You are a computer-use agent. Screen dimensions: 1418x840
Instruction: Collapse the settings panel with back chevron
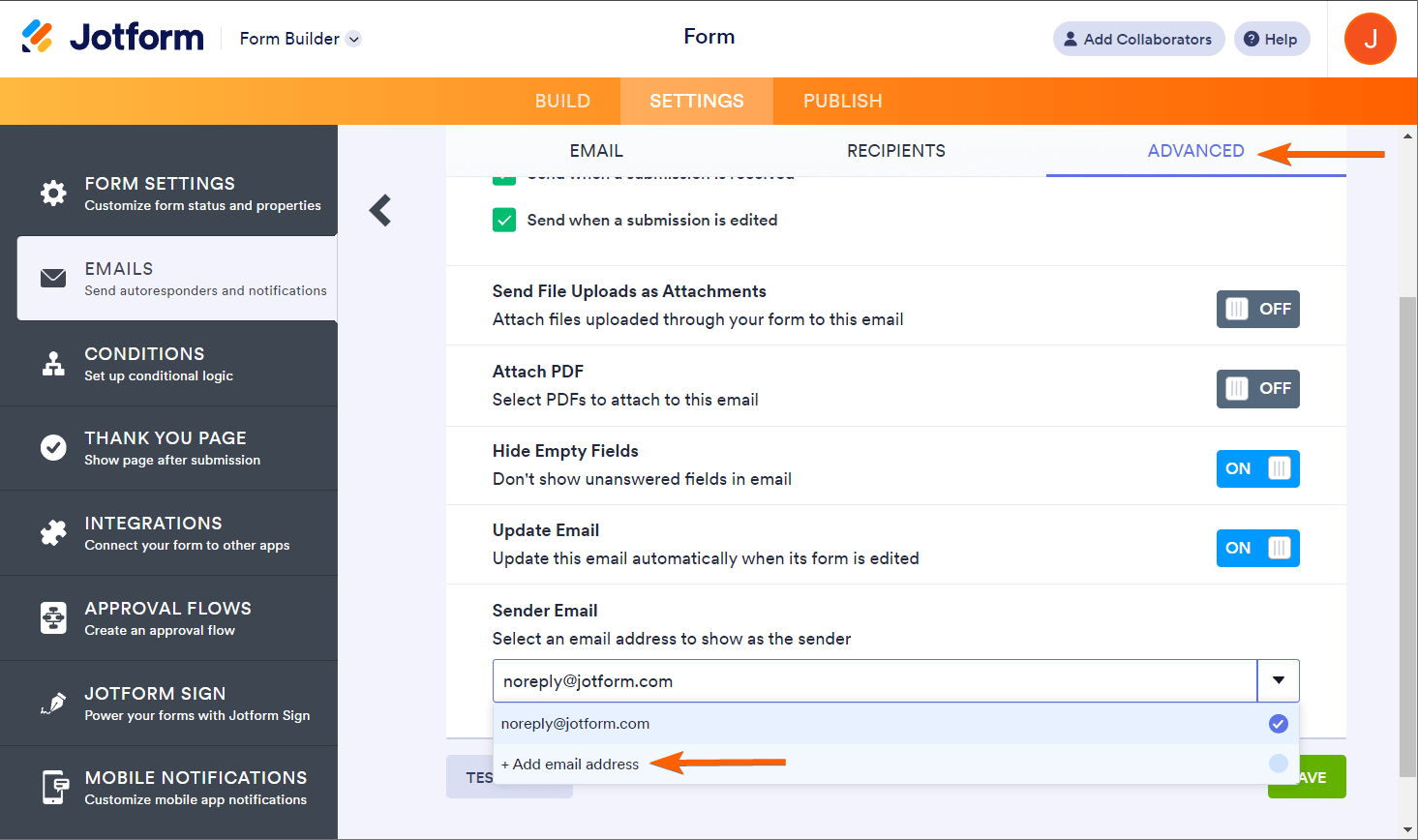pyautogui.click(x=380, y=210)
